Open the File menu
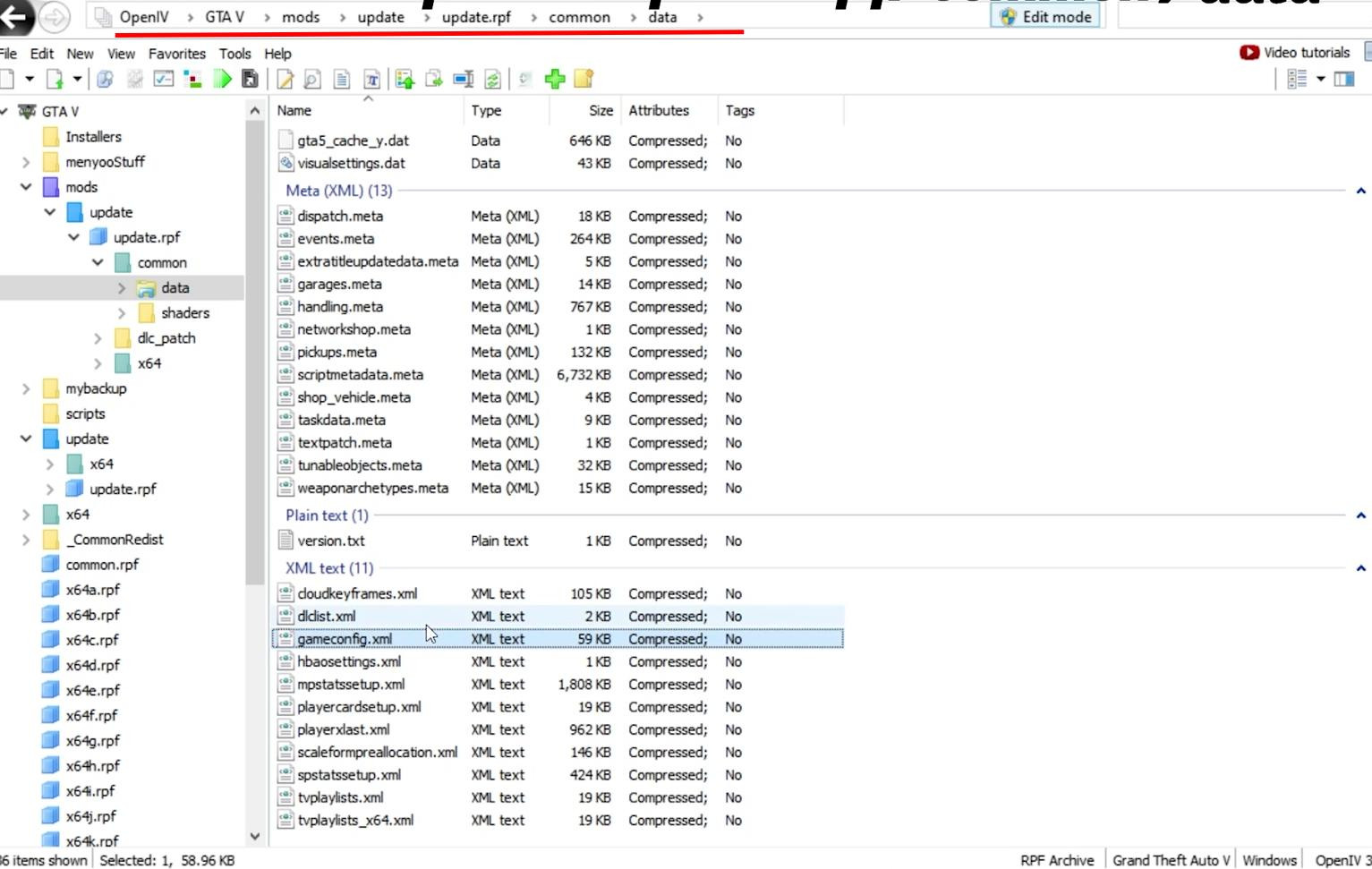The width and height of the screenshot is (1372, 869). [x=8, y=54]
